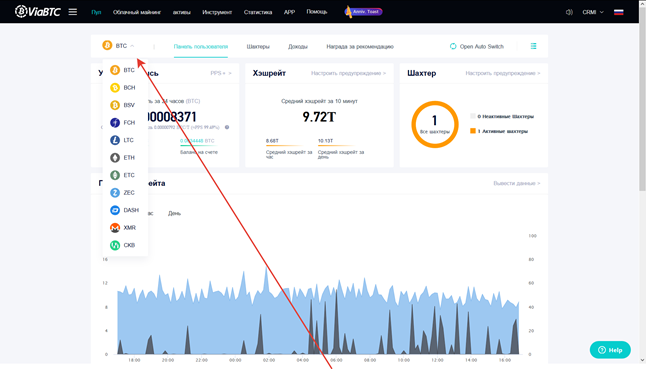Toggle inactive miners legend entry

[502, 117]
